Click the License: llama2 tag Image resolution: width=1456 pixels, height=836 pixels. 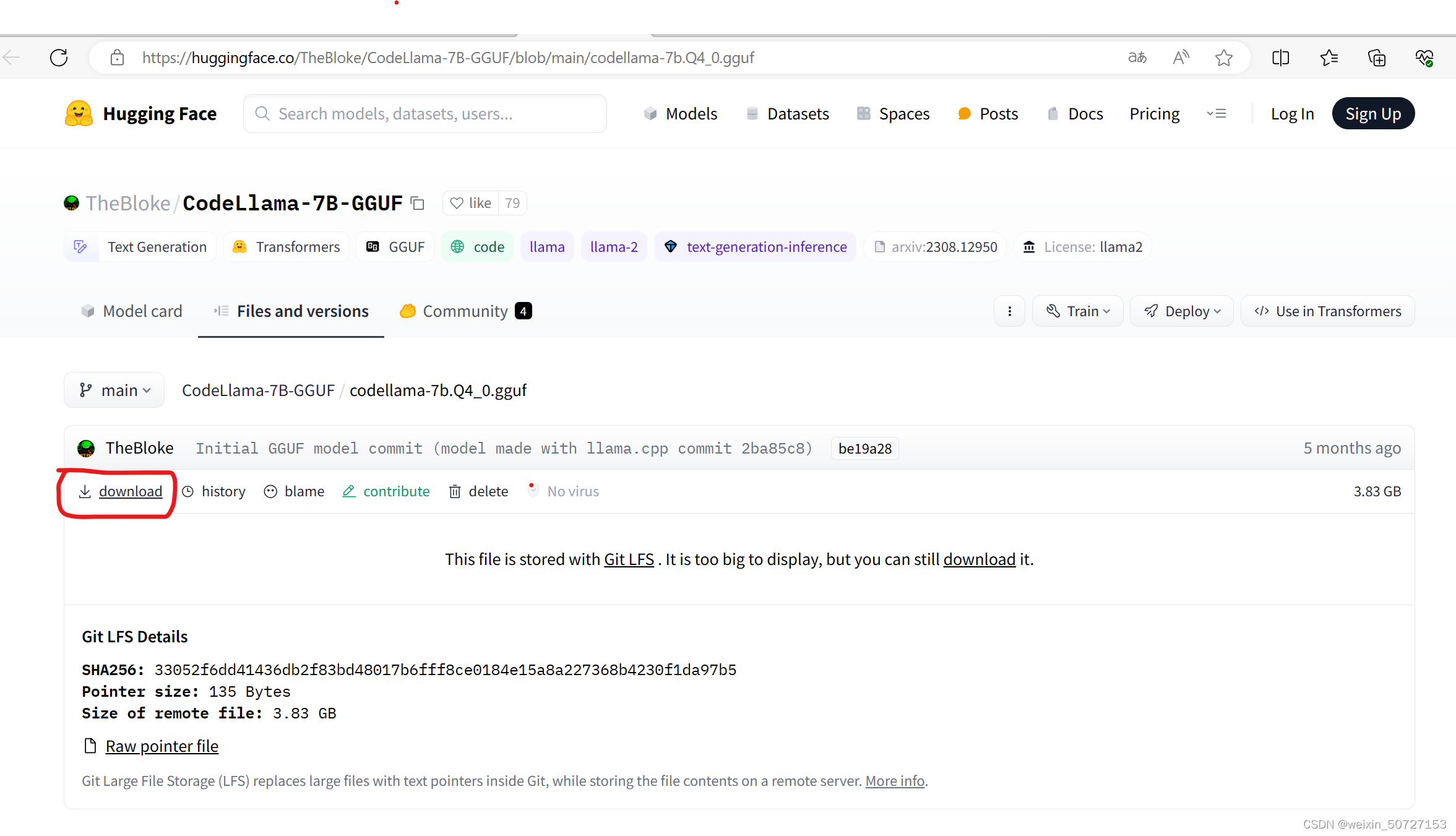coord(1082,247)
